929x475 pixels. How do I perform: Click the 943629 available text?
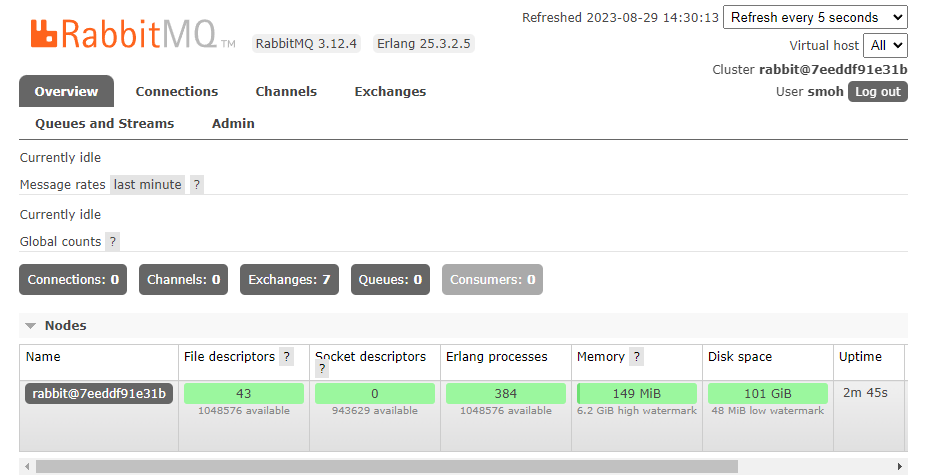(374, 410)
